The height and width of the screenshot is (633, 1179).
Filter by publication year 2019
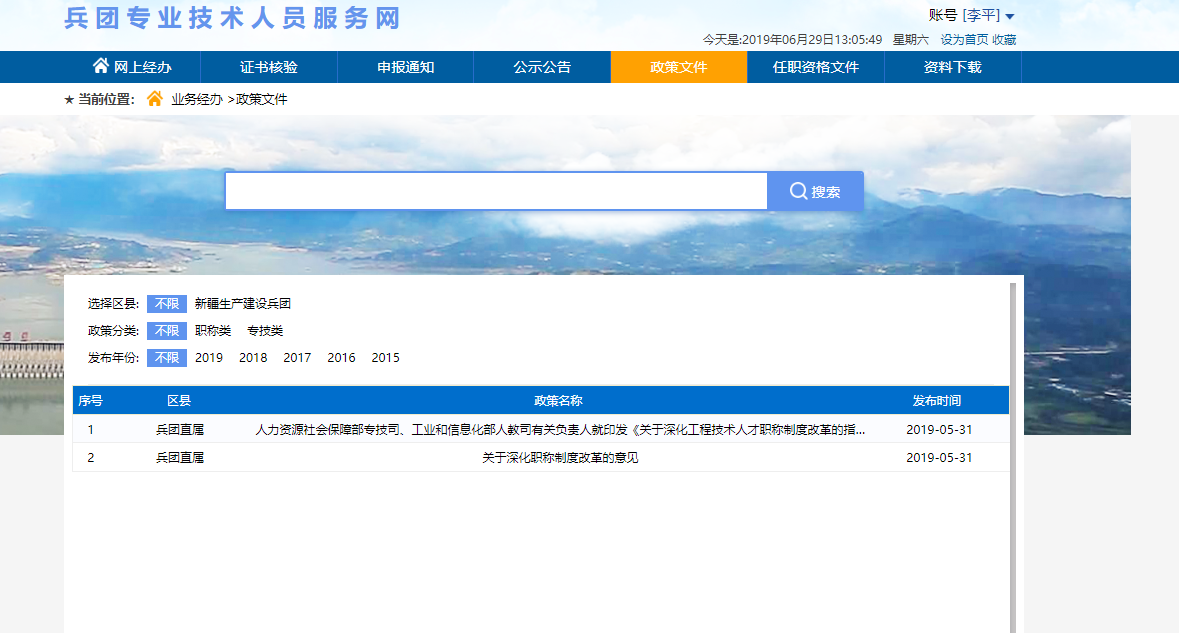(209, 358)
